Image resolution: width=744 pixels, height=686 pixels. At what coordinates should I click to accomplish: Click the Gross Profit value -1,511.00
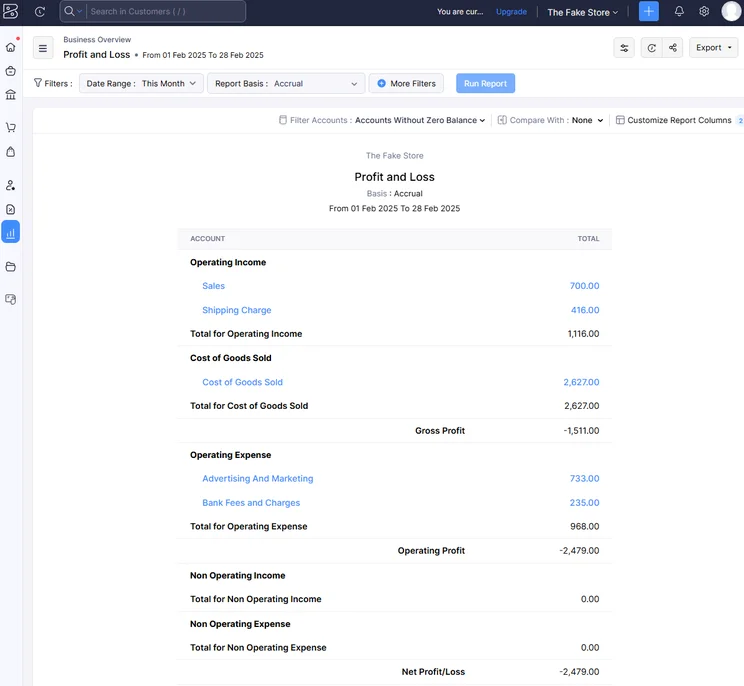pyautogui.click(x=581, y=430)
